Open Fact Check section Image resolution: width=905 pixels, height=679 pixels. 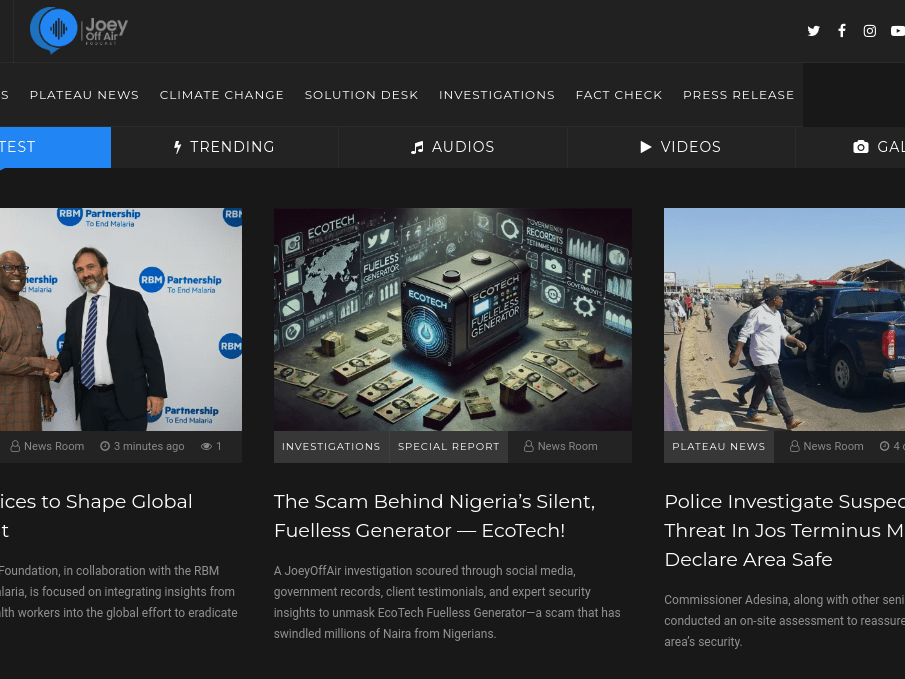[x=619, y=95]
